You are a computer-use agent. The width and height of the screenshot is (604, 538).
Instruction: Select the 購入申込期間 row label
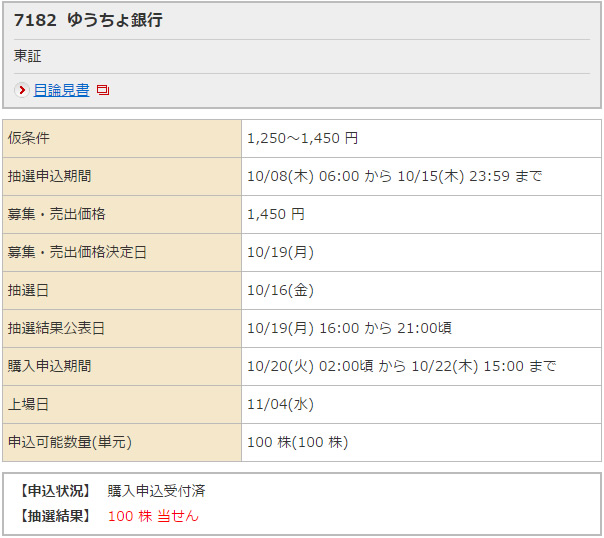(x=49, y=366)
